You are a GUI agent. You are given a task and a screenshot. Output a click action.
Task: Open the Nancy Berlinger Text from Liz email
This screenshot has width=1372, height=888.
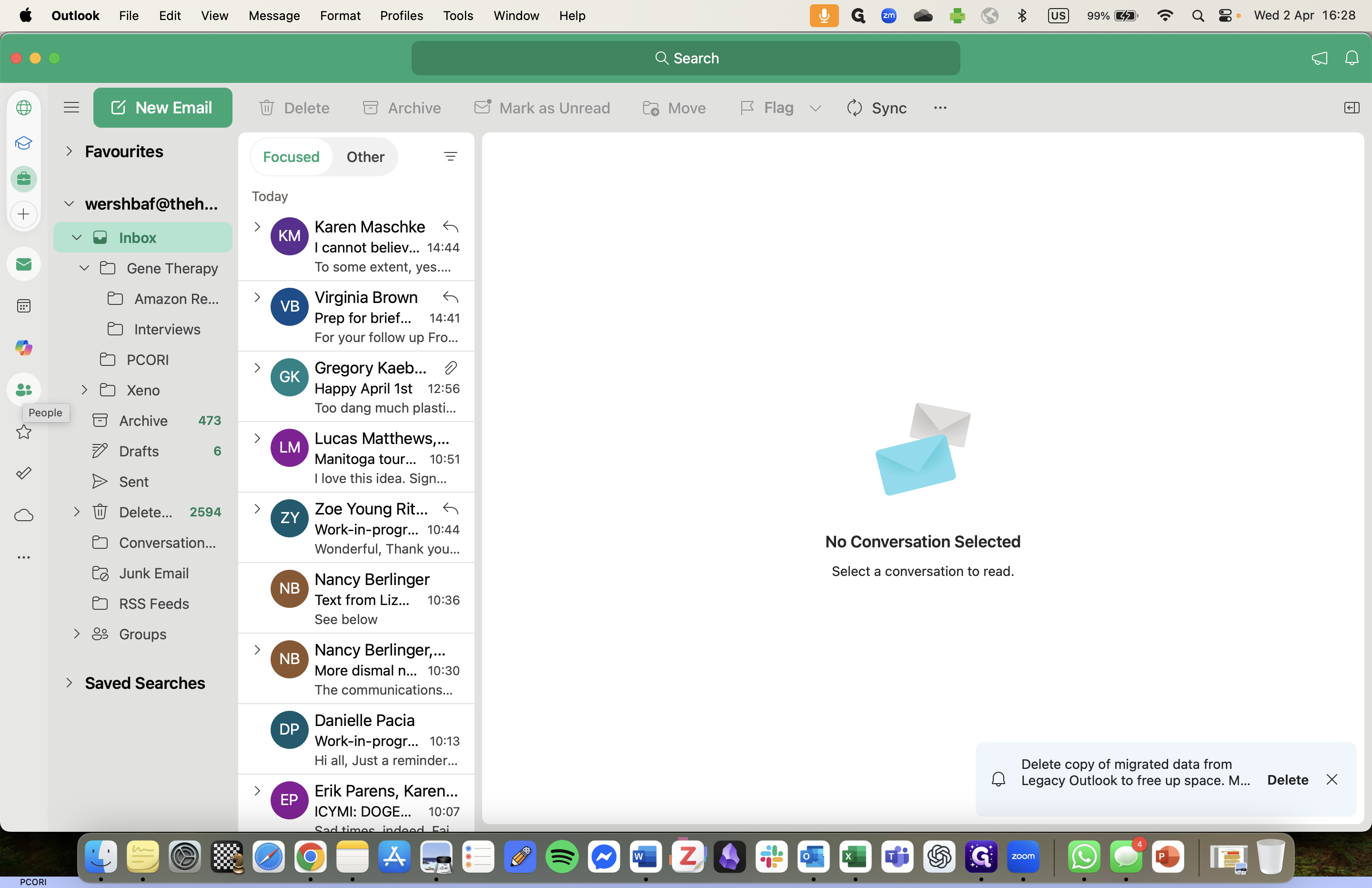click(356, 598)
